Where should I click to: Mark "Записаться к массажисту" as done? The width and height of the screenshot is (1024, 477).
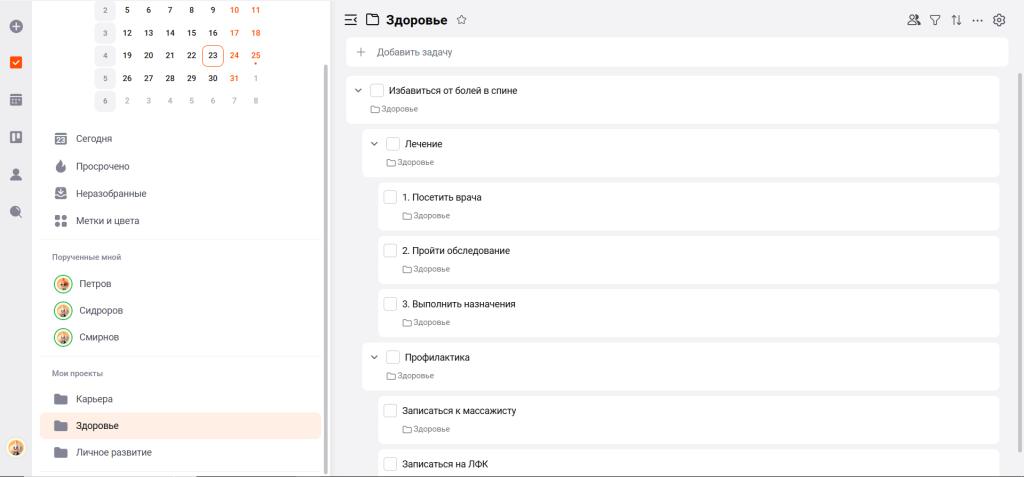(391, 410)
